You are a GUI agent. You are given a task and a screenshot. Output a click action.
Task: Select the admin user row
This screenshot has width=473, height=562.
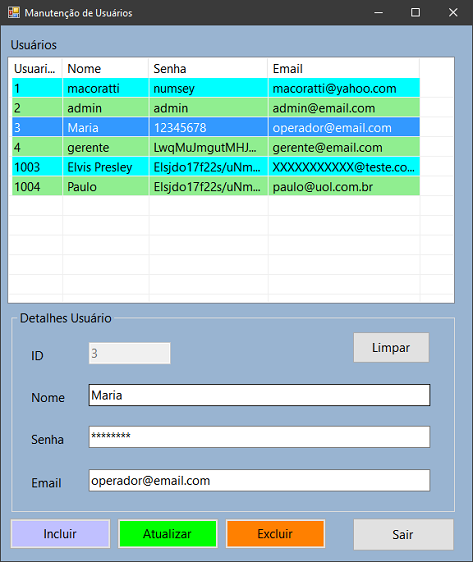click(x=216, y=108)
